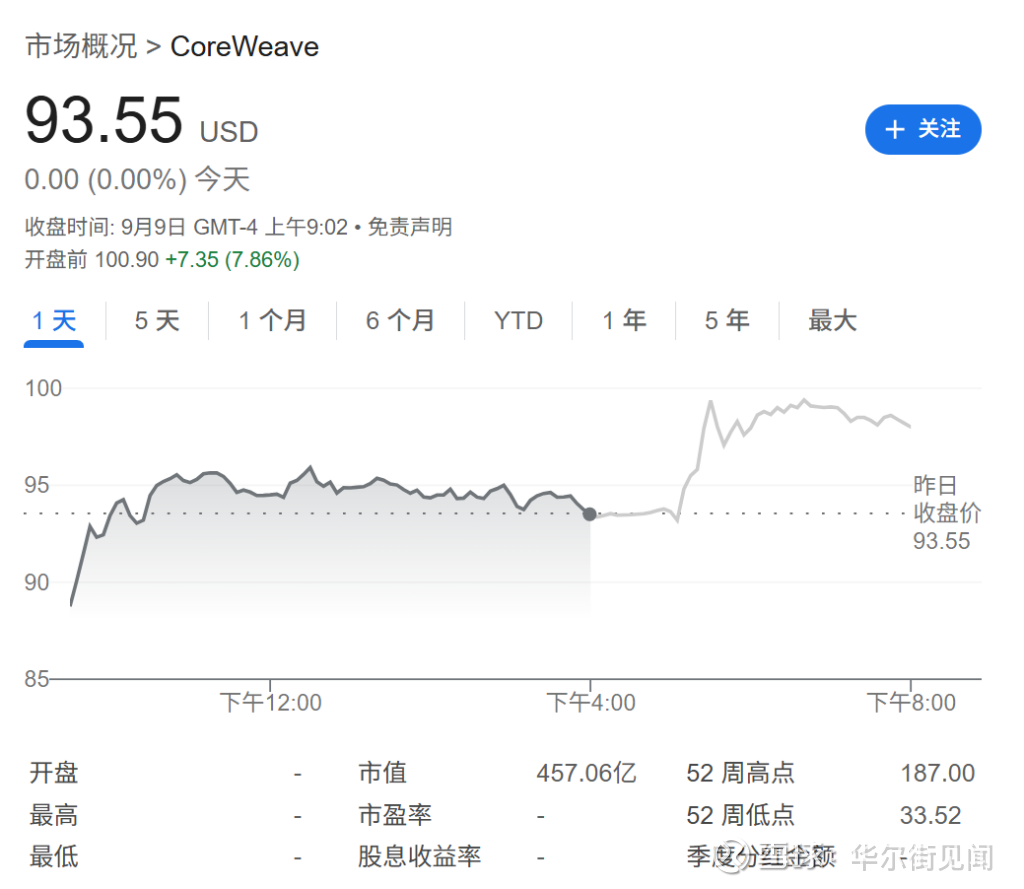Switch to the 1 年 range tab
This screenshot has width=1024, height=889.
point(624,321)
